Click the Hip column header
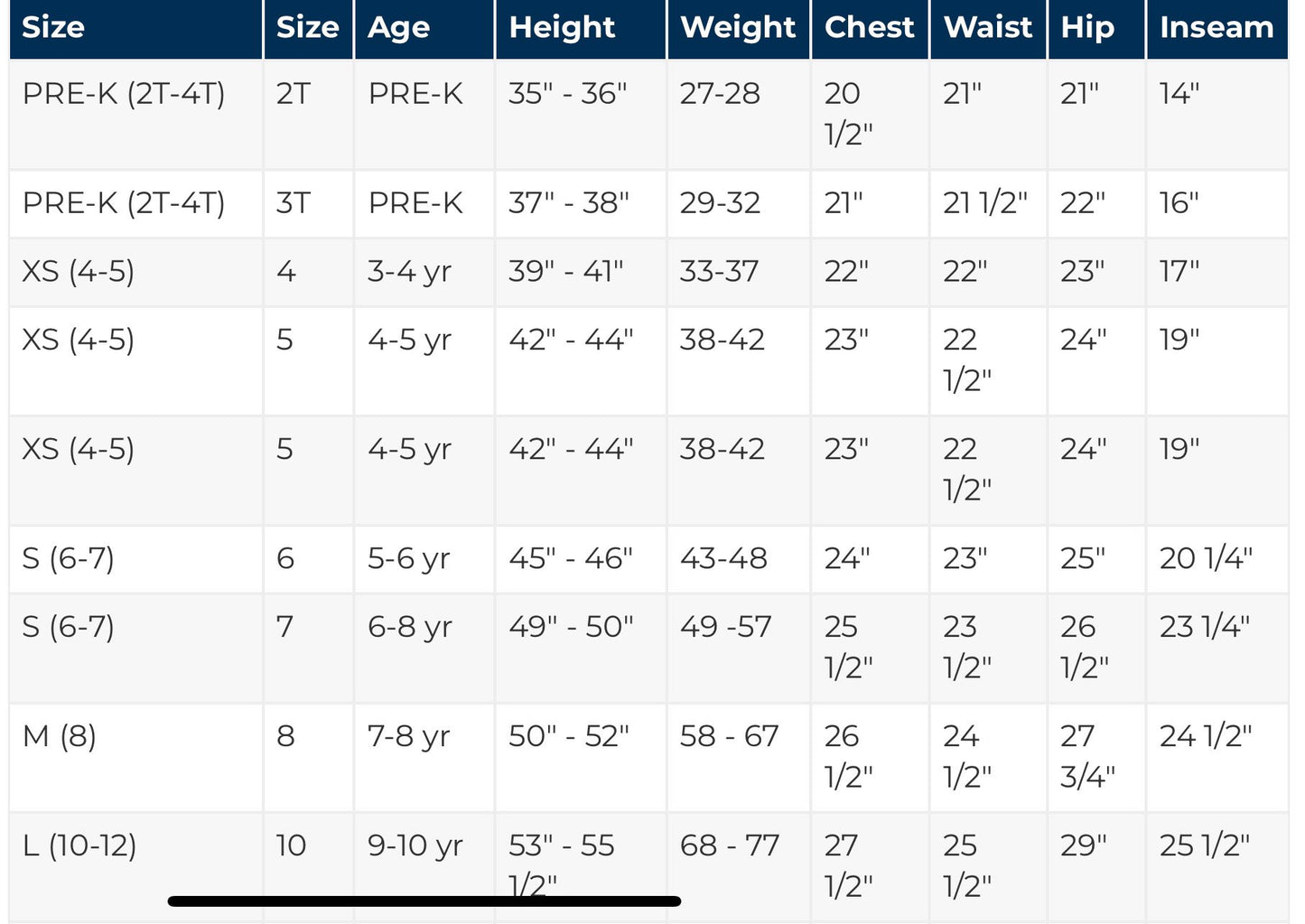 tap(1087, 28)
